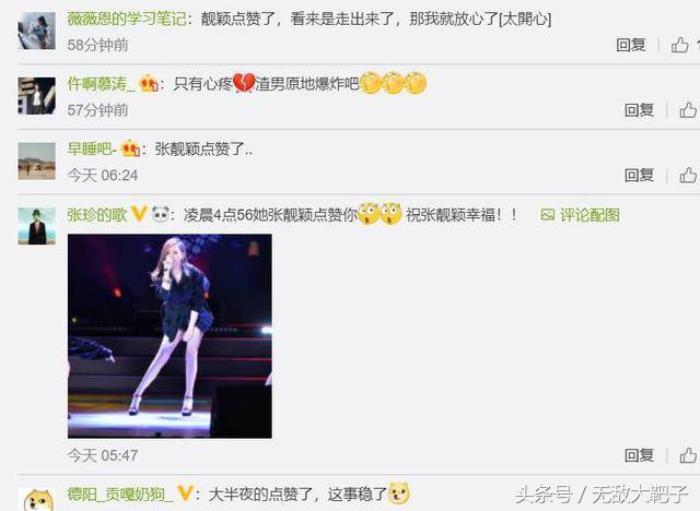The width and height of the screenshot is (700, 511).
Task: Open 仵啊慕涛 user avatar
Action: (37, 96)
